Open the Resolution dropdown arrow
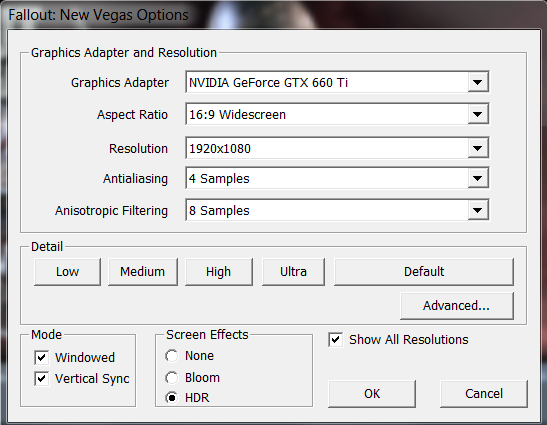 (x=477, y=148)
